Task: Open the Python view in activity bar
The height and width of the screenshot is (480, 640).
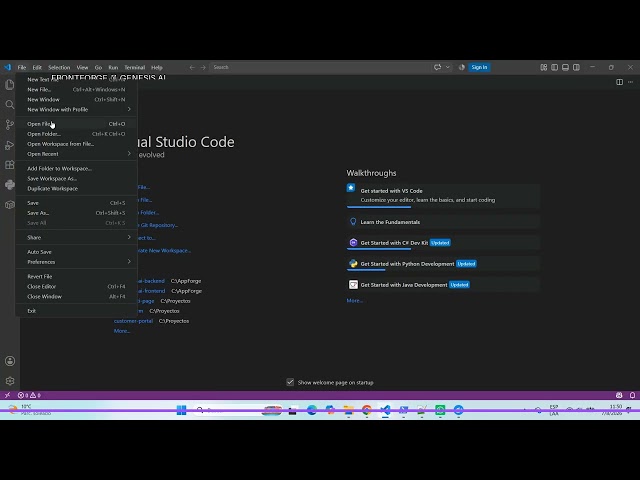Action: pyautogui.click(x=10, y=185)
